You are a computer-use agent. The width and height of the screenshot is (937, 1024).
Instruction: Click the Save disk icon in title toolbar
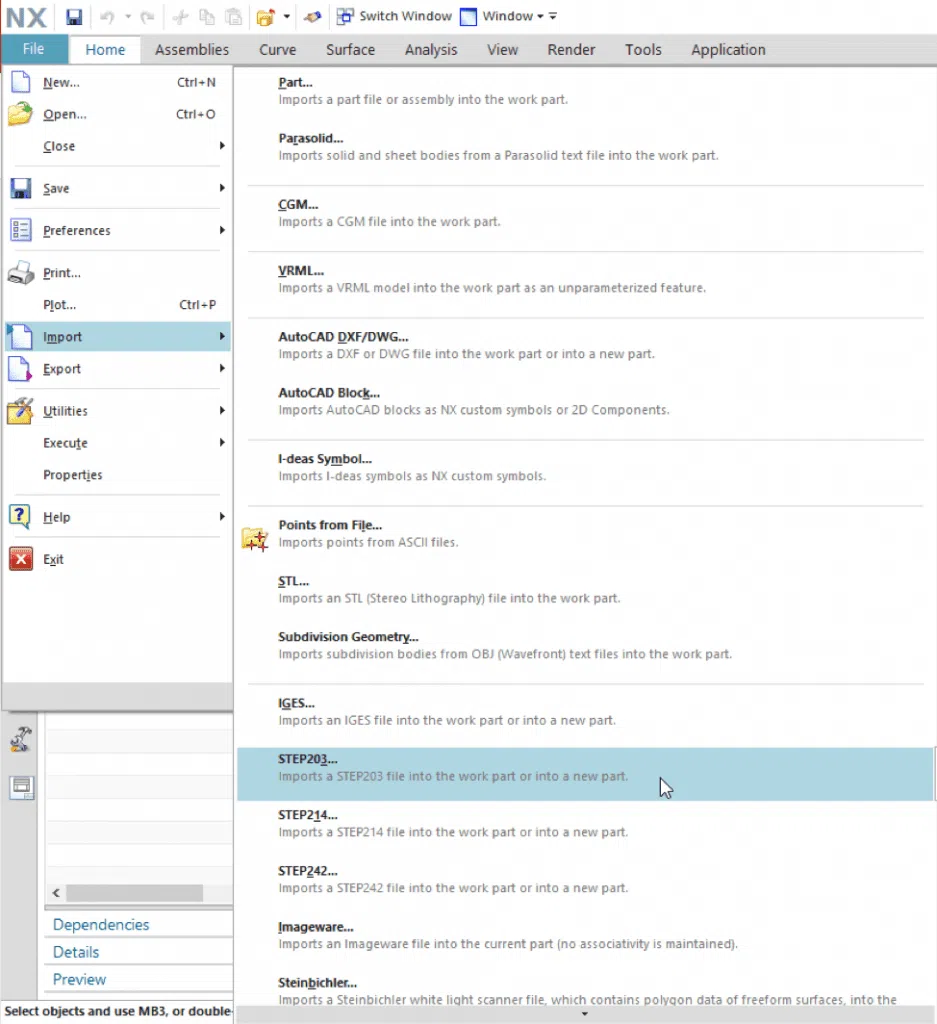[x=74, y=16]
